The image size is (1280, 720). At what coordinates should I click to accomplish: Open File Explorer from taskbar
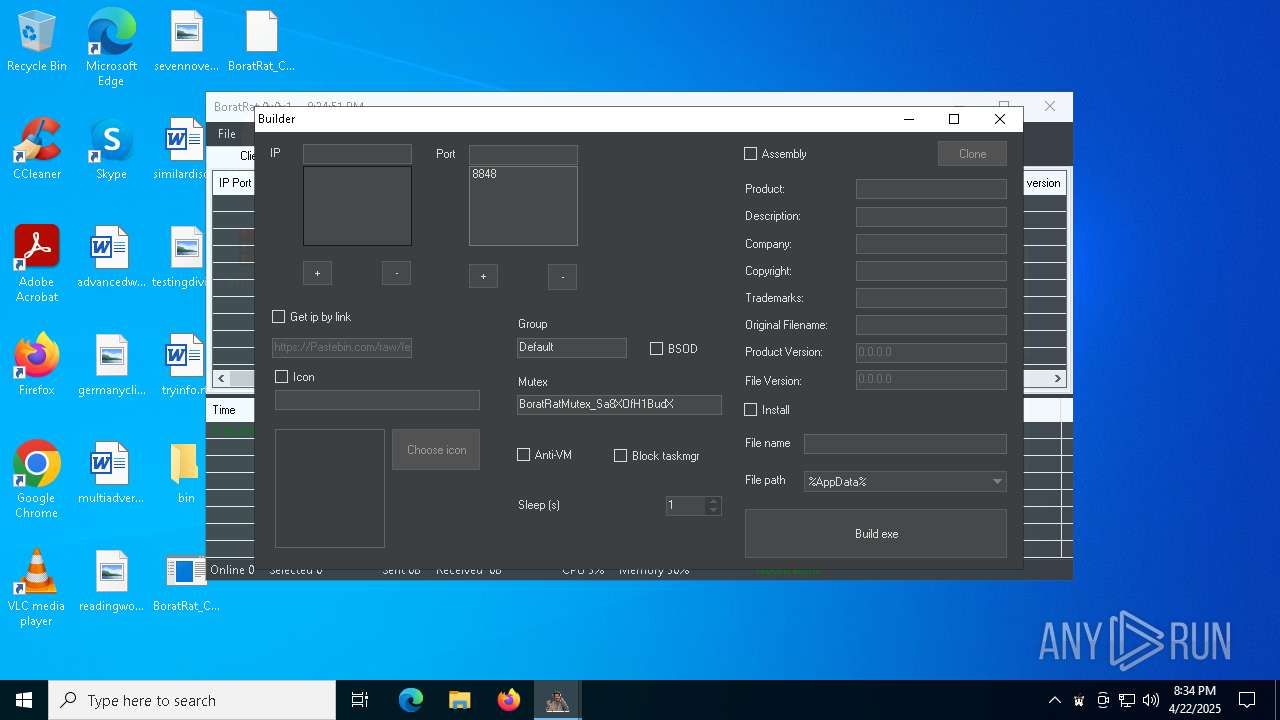click(460, 700)
